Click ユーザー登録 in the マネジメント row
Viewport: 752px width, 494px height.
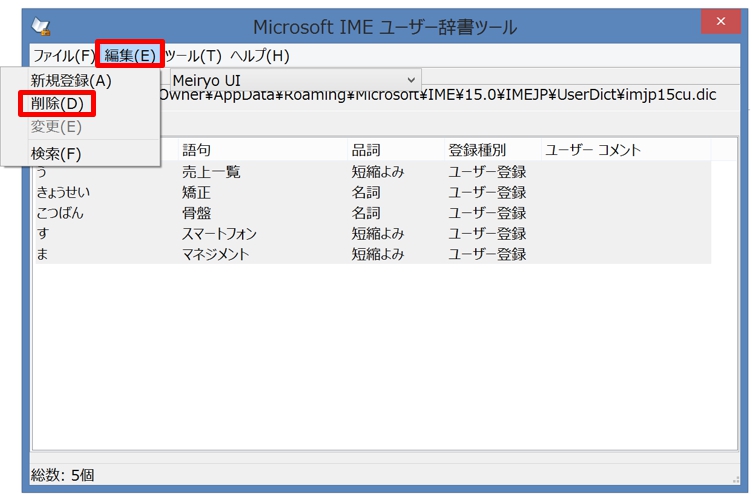[x=487, y=254]
